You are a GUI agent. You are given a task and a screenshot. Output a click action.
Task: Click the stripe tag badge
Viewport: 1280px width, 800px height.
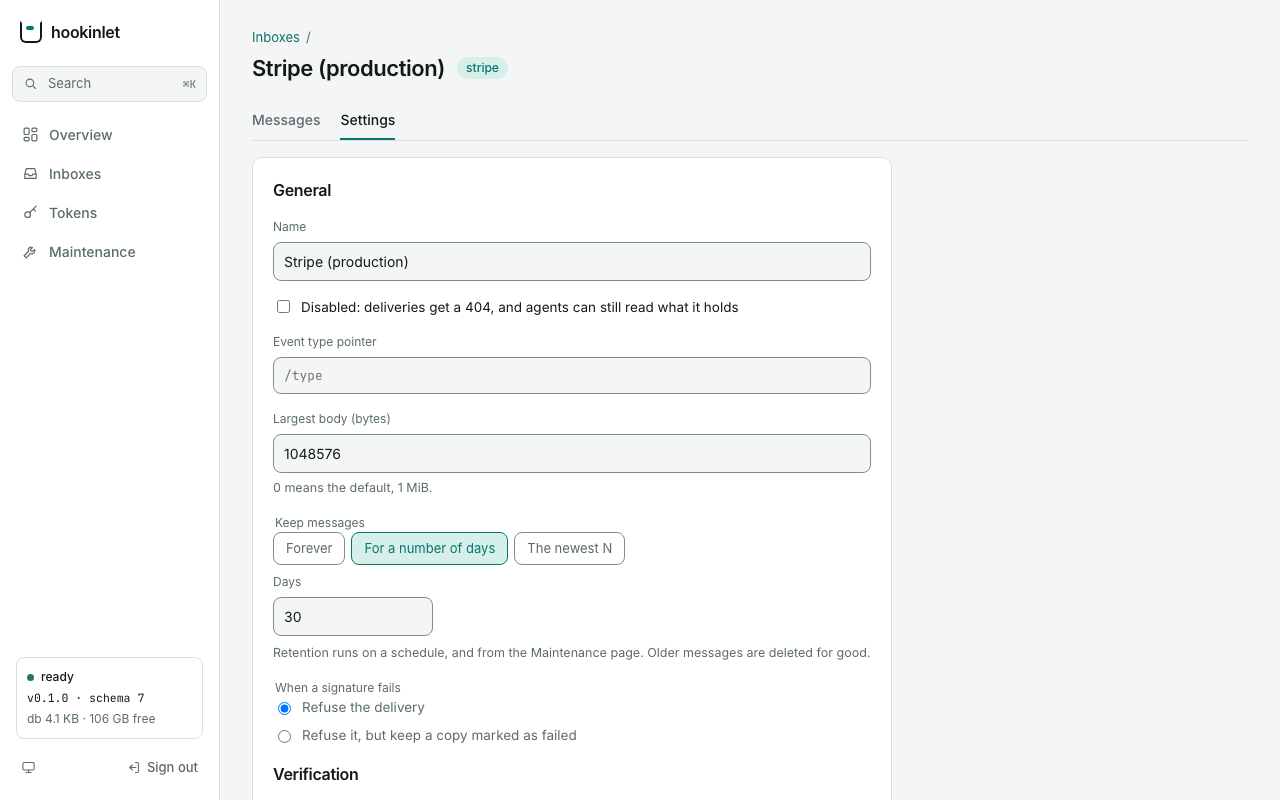coord(482,68)
